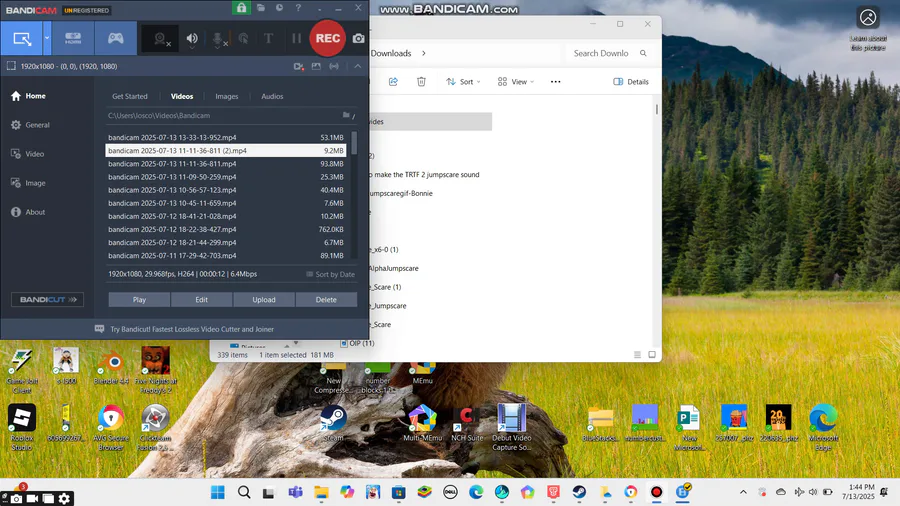
Task: Open the Steam desktop shortcut
Action: point(333,423)
